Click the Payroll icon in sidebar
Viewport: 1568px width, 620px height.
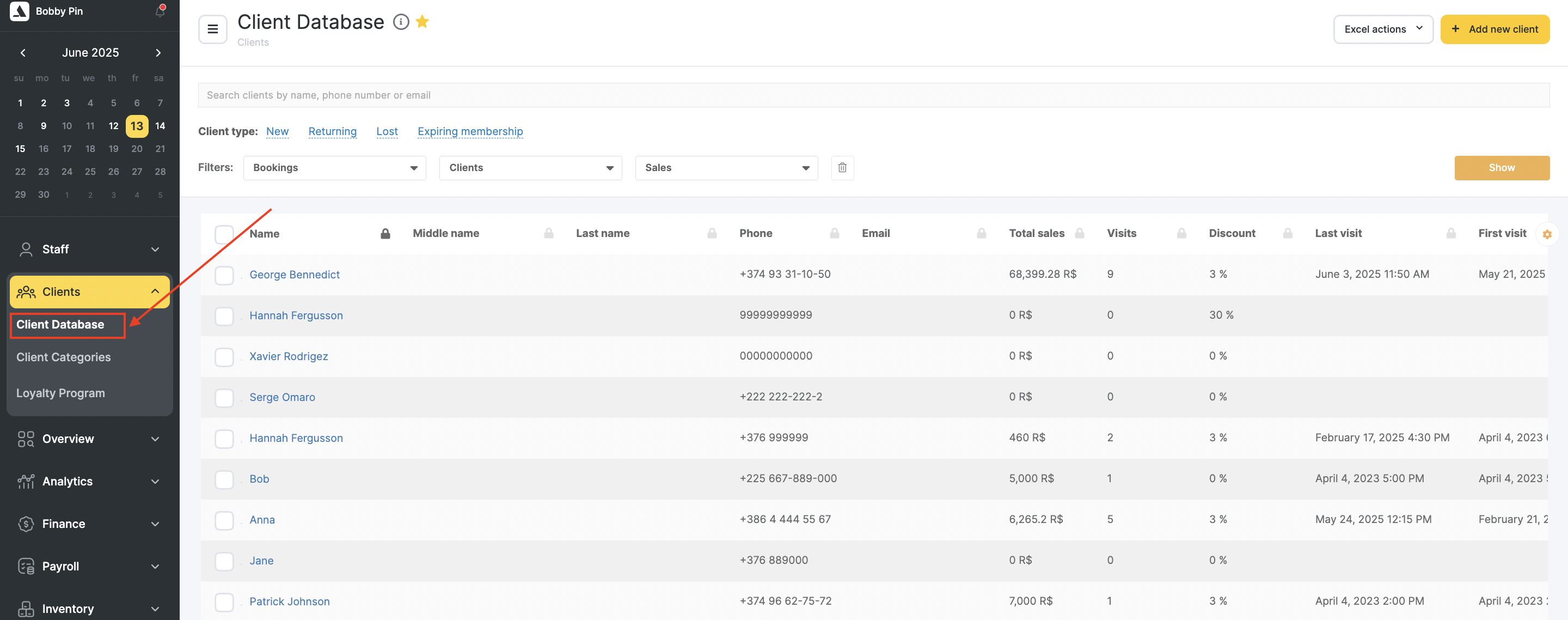point(26,567)
